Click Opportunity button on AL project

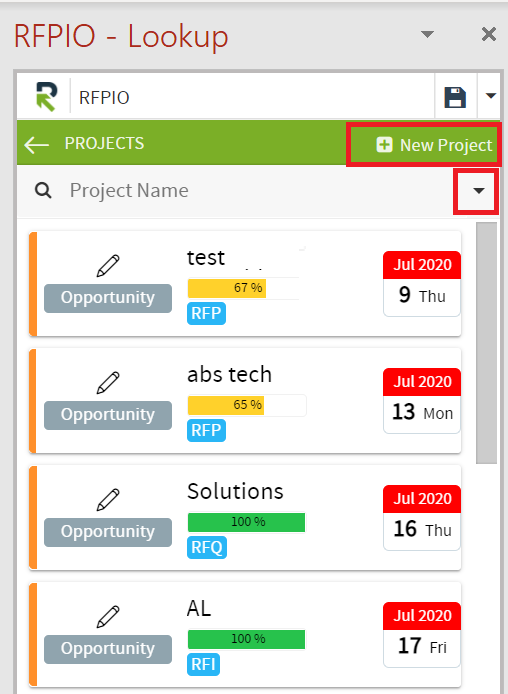click(108, 649)
